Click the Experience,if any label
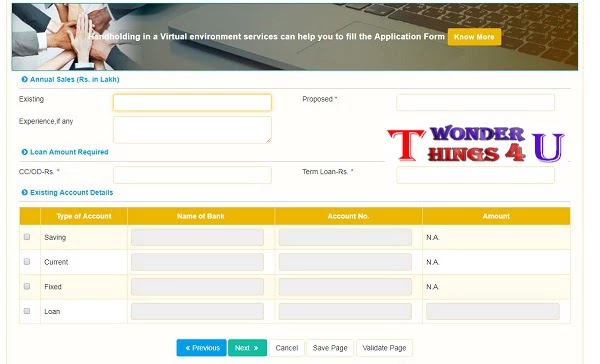The height and width of the screenshot is (364, 600). click(x=46, y=121)
